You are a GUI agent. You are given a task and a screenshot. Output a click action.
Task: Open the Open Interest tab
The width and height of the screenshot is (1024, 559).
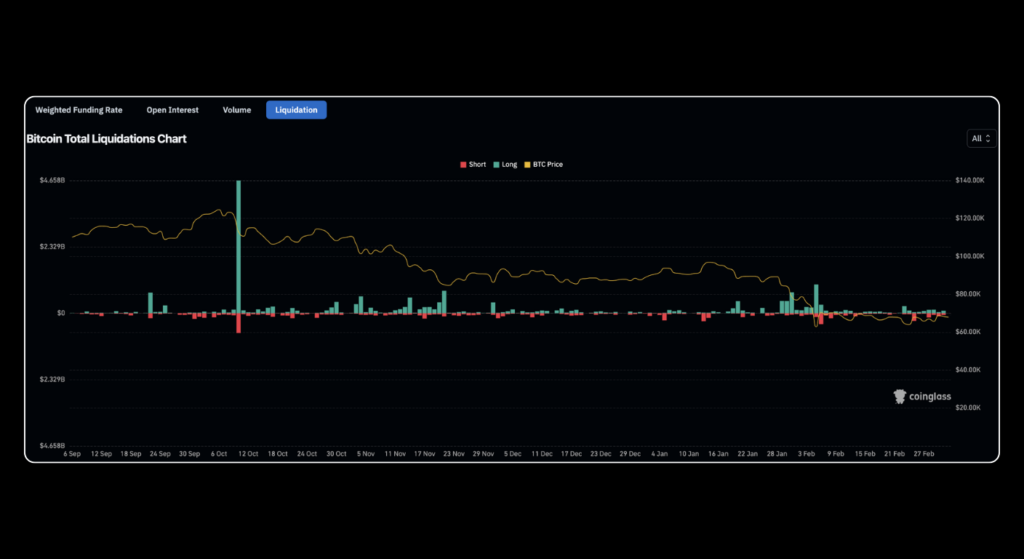172,110
